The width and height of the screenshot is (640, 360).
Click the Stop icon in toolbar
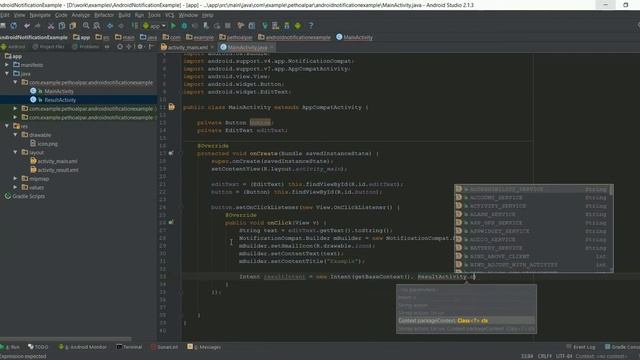coord(228,26)
